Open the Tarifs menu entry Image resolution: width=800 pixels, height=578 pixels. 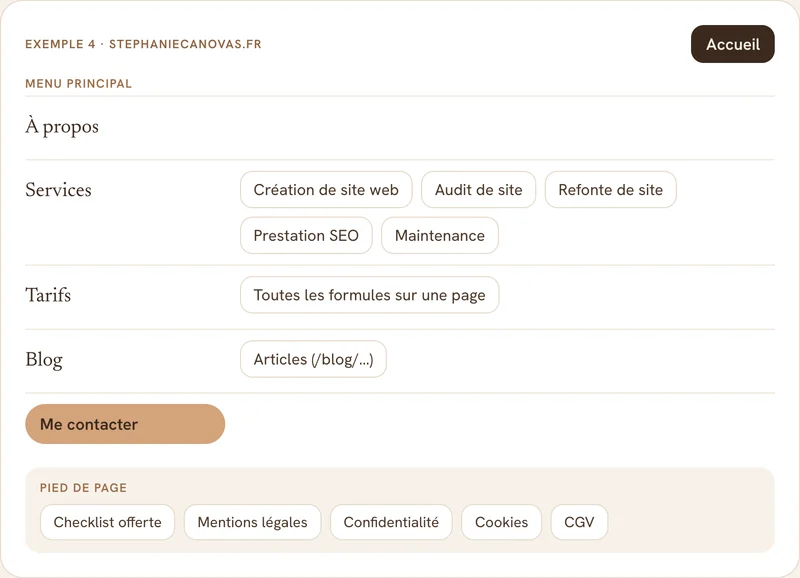[48, 295]
